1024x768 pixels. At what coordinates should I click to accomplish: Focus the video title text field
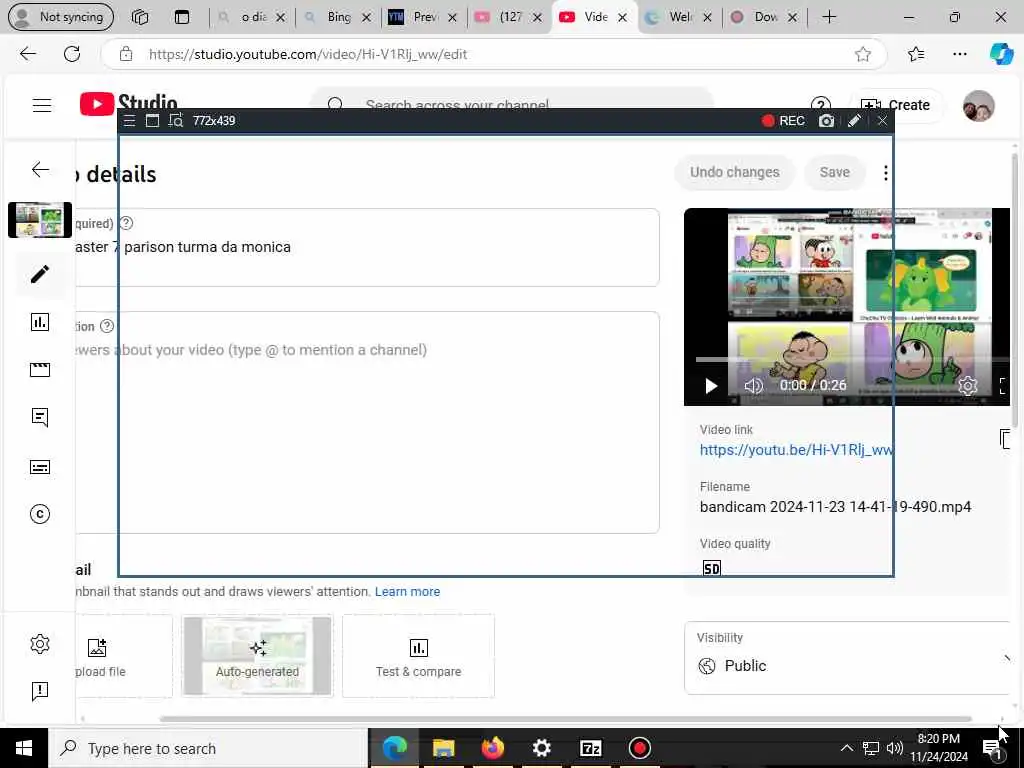367,248
